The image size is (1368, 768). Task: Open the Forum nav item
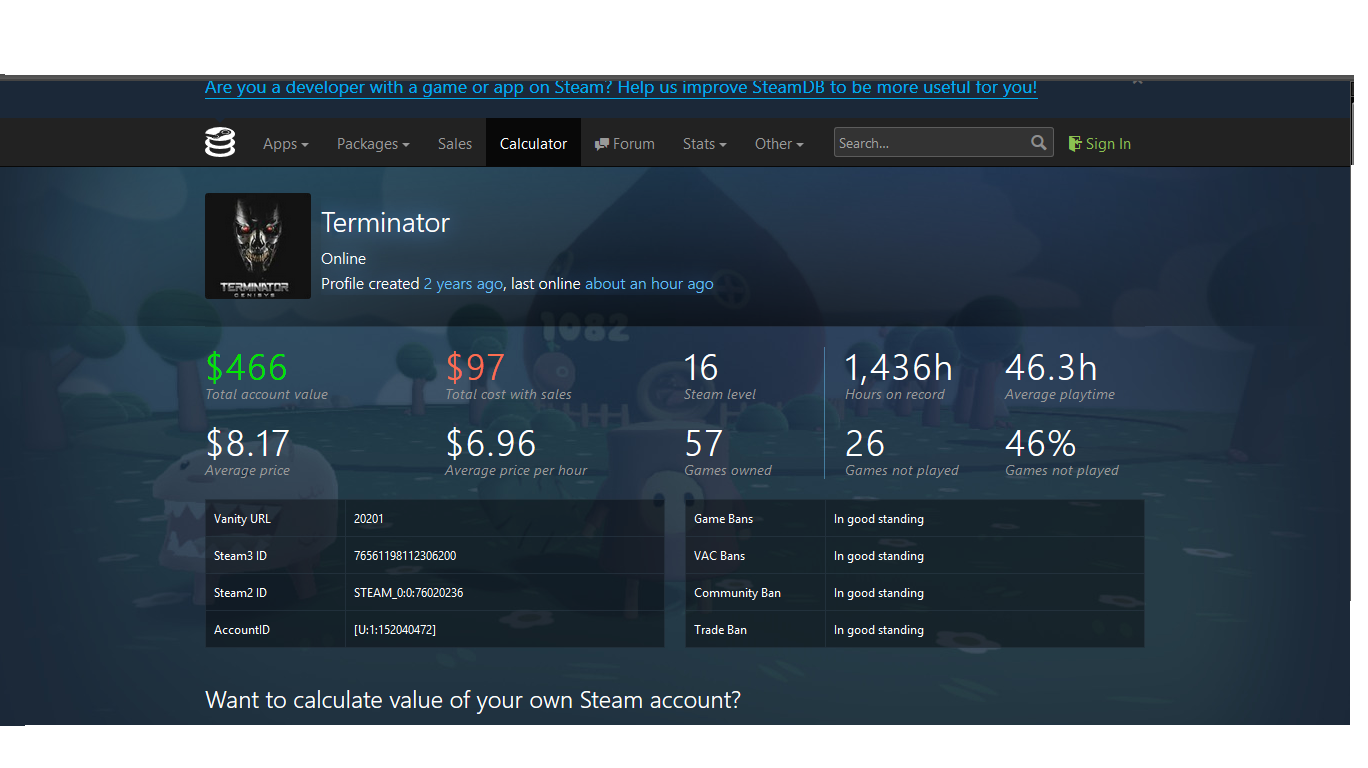tap(624, 144)
